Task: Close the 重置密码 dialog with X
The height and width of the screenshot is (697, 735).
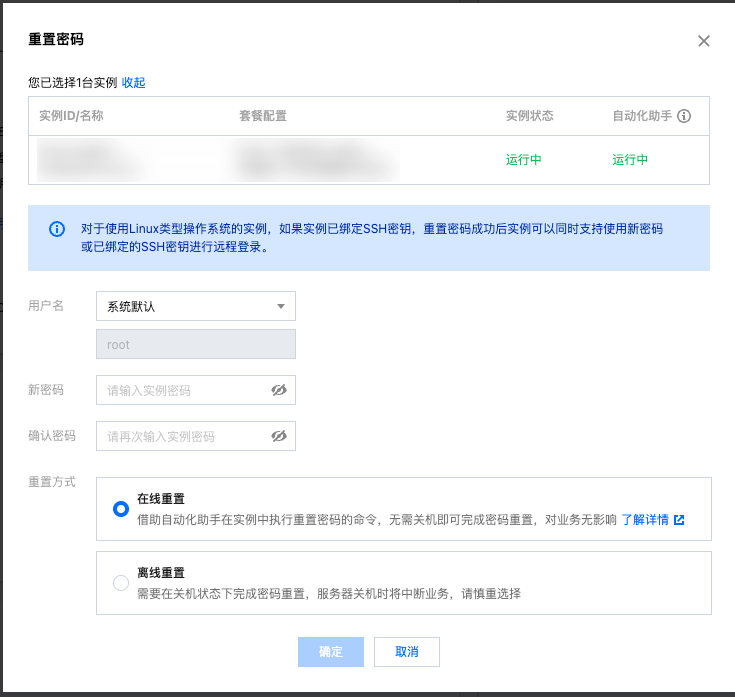Action: 704,41
